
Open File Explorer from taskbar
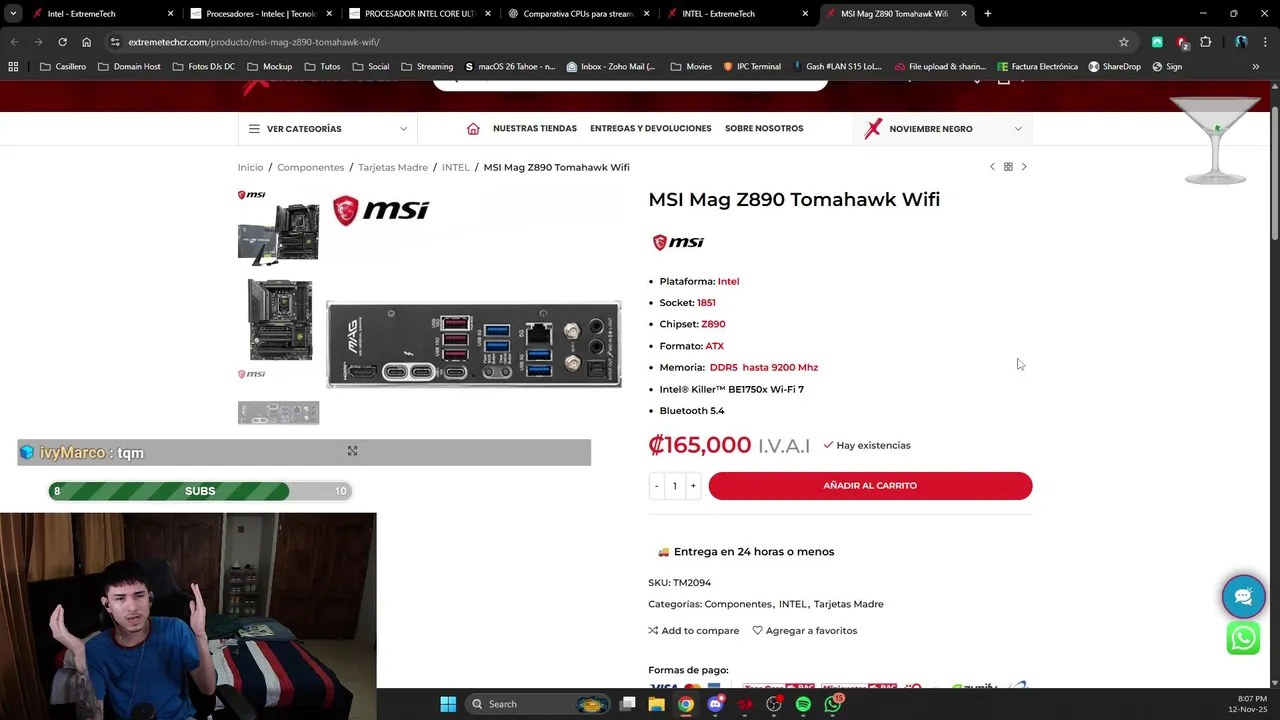click(x=657, y=704)
